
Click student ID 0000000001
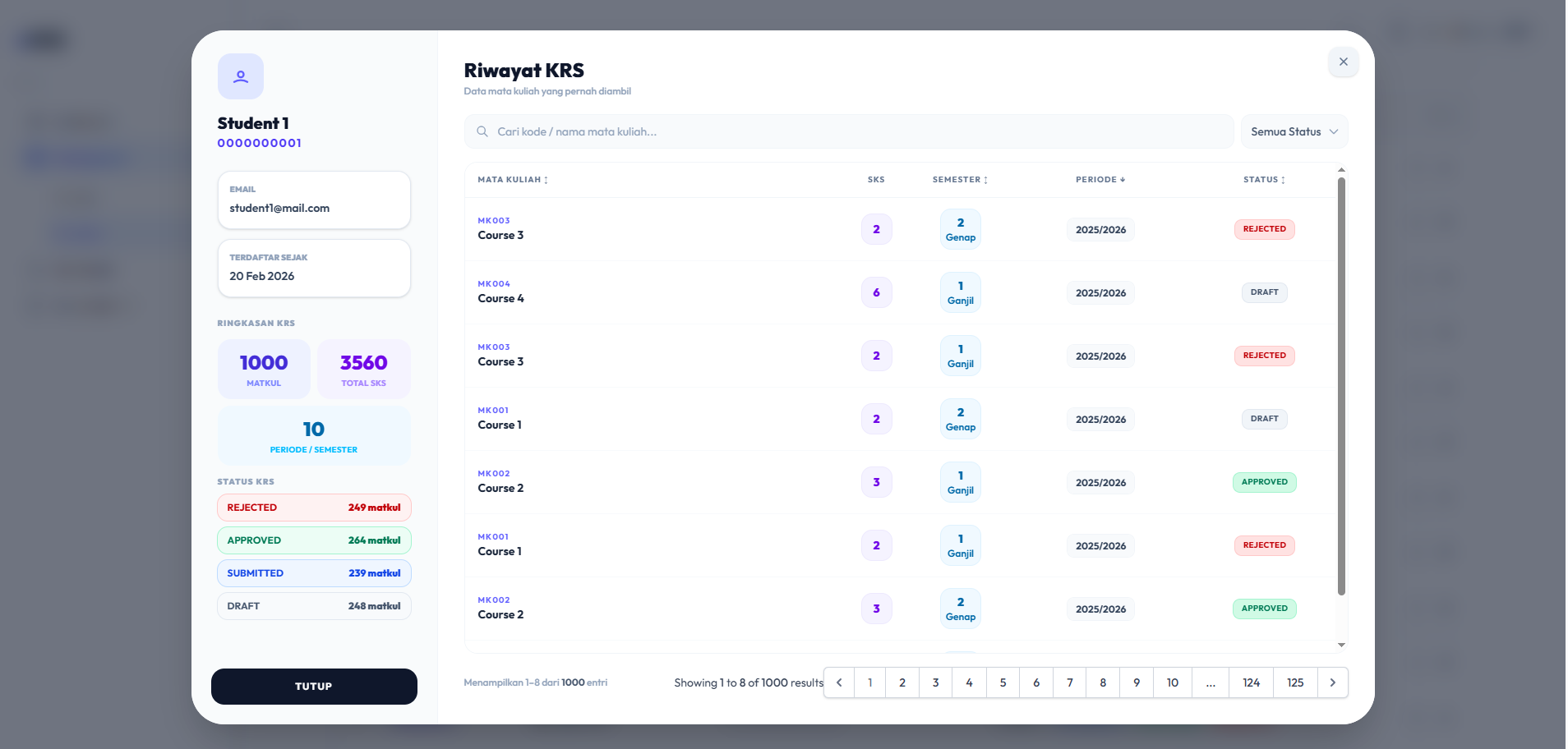(260, 143)
